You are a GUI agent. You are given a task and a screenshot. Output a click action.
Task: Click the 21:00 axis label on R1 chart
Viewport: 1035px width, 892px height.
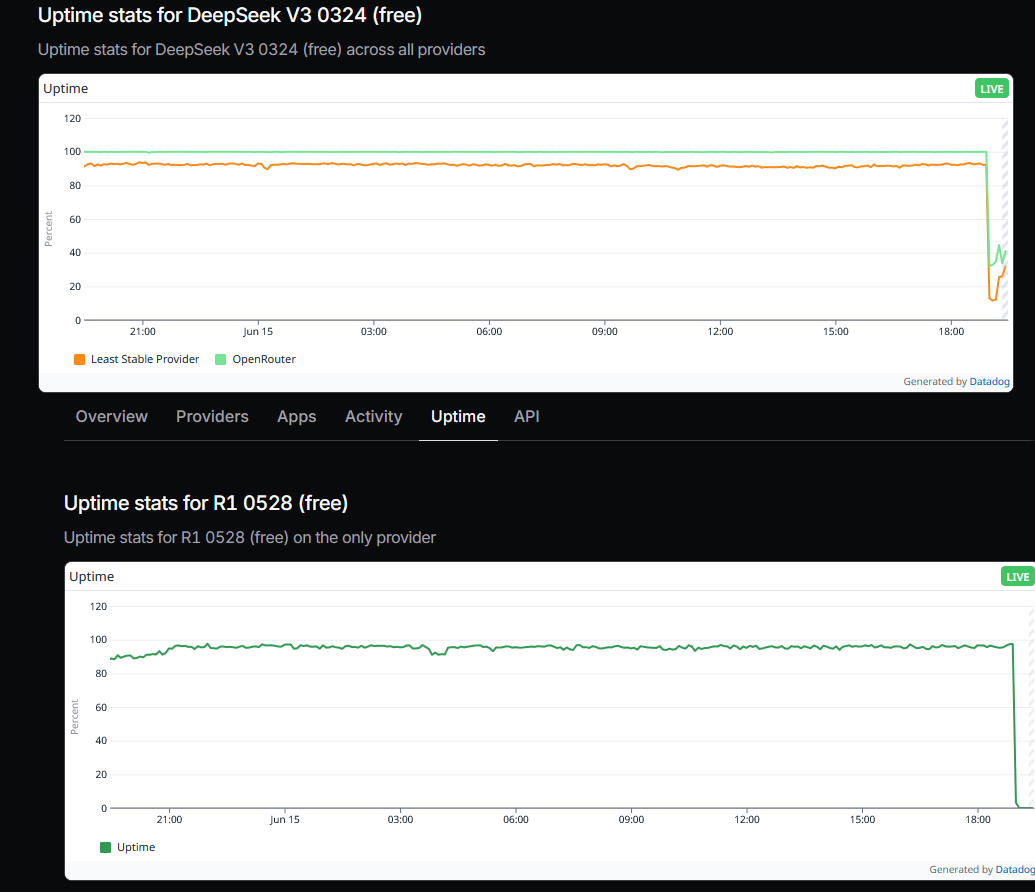click(x=169, y=819)
